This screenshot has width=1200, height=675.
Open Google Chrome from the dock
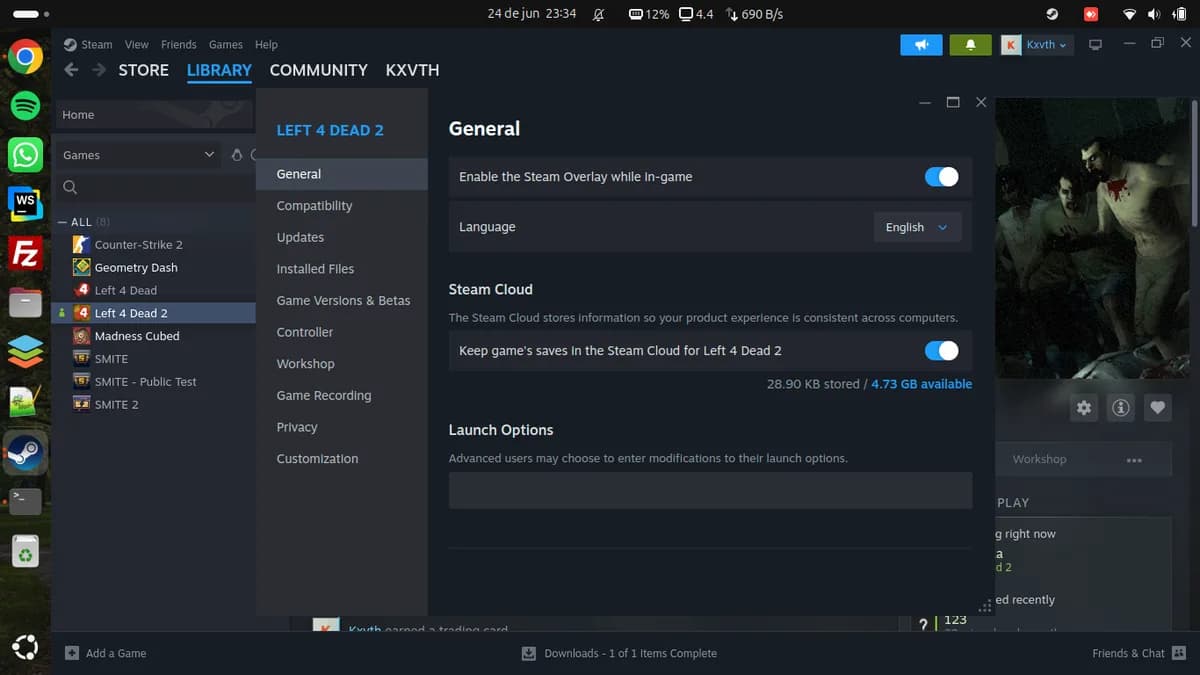click(x=25, y=56)
